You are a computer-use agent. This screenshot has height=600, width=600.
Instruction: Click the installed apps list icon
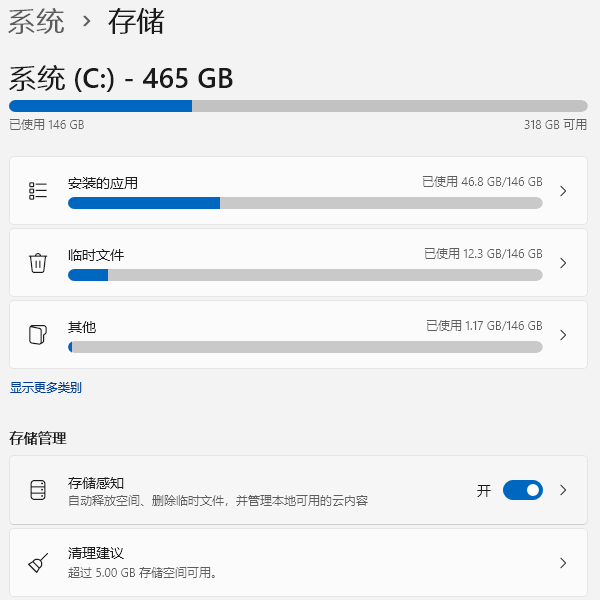point(38,191)
